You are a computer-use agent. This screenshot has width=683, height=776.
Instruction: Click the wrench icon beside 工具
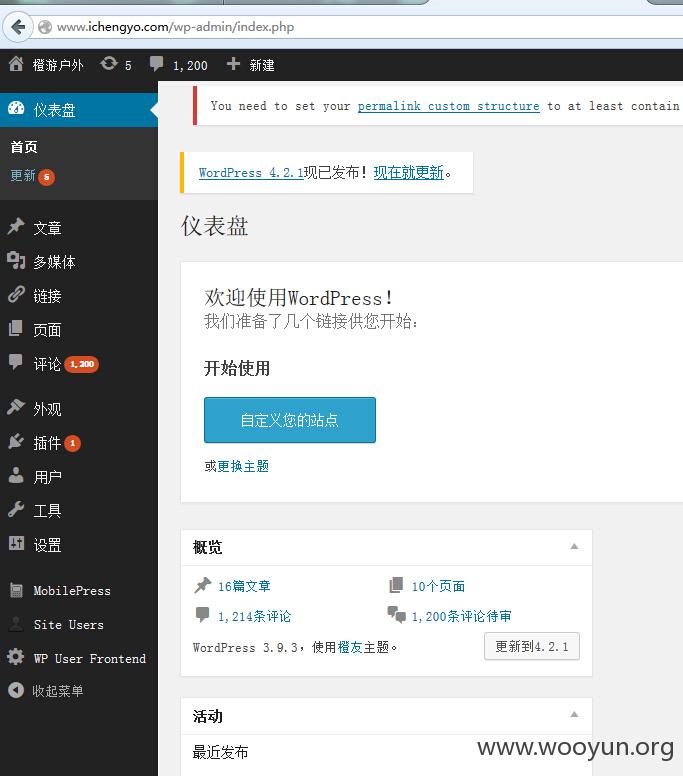tap(16, 509)
